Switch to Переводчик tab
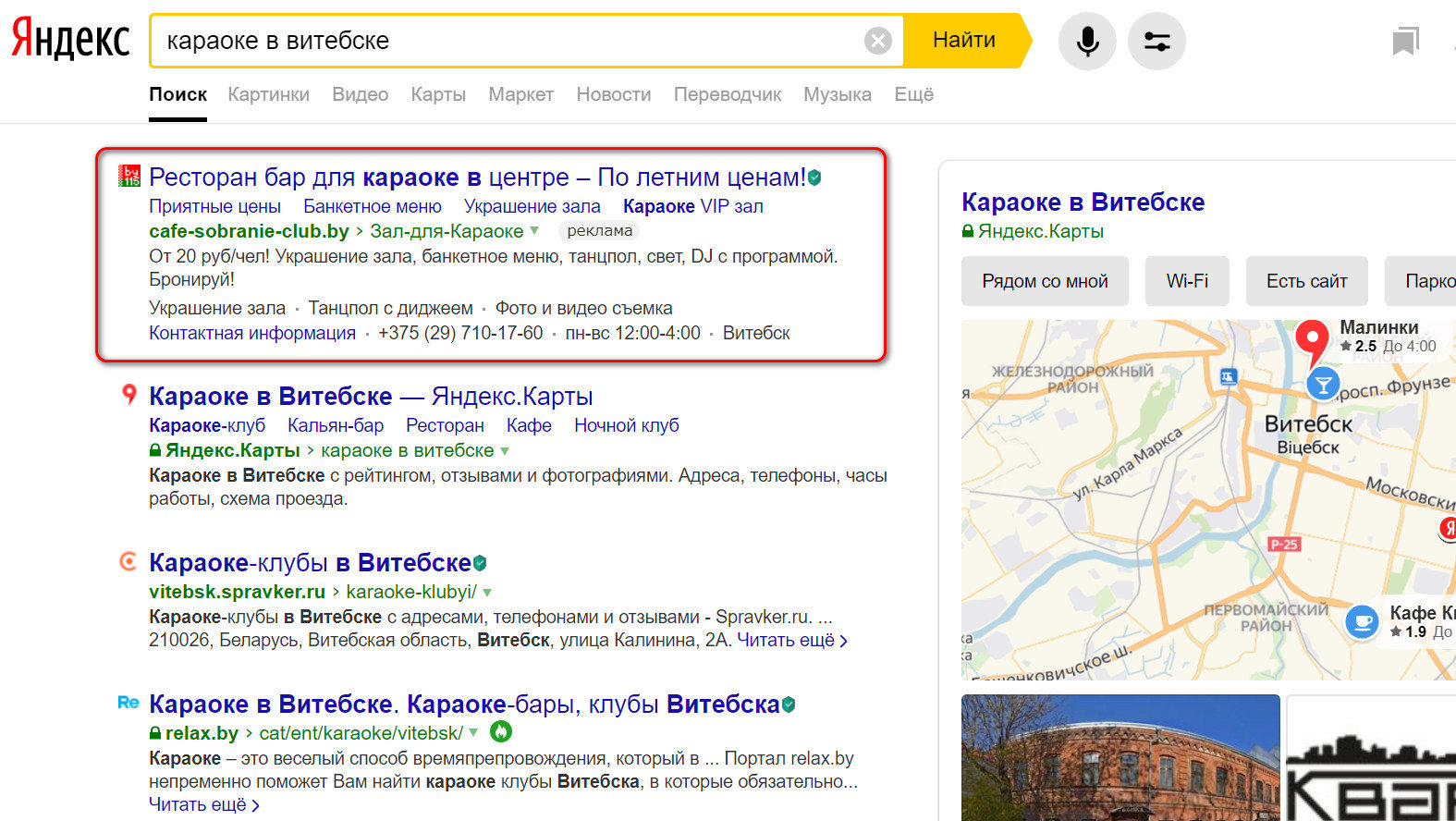The image size is (1456, 821). (x=728, y=94)
